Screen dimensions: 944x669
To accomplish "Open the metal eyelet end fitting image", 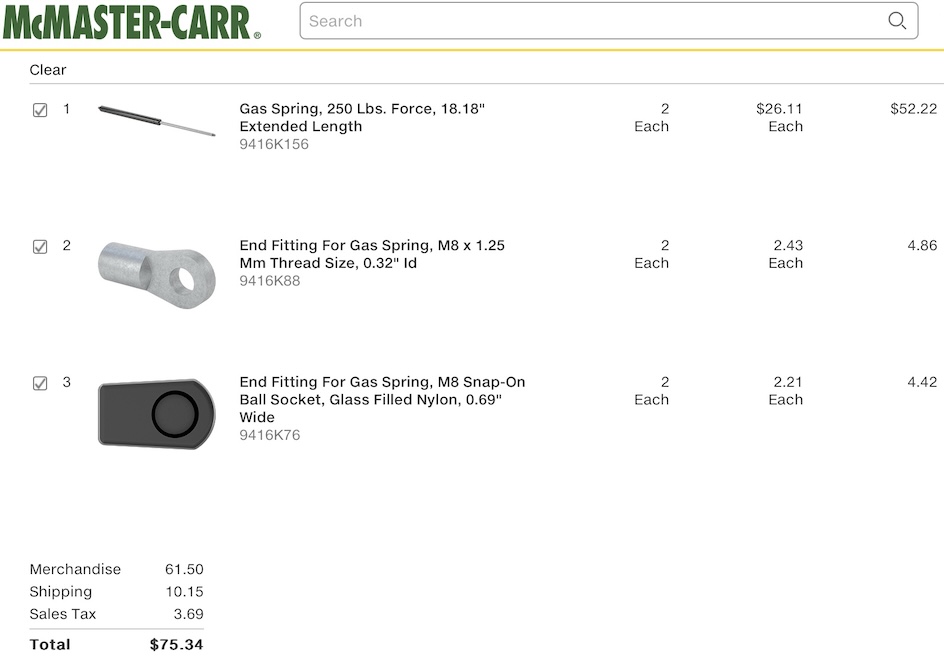I will pyautogui.click(x=157, y=273).
